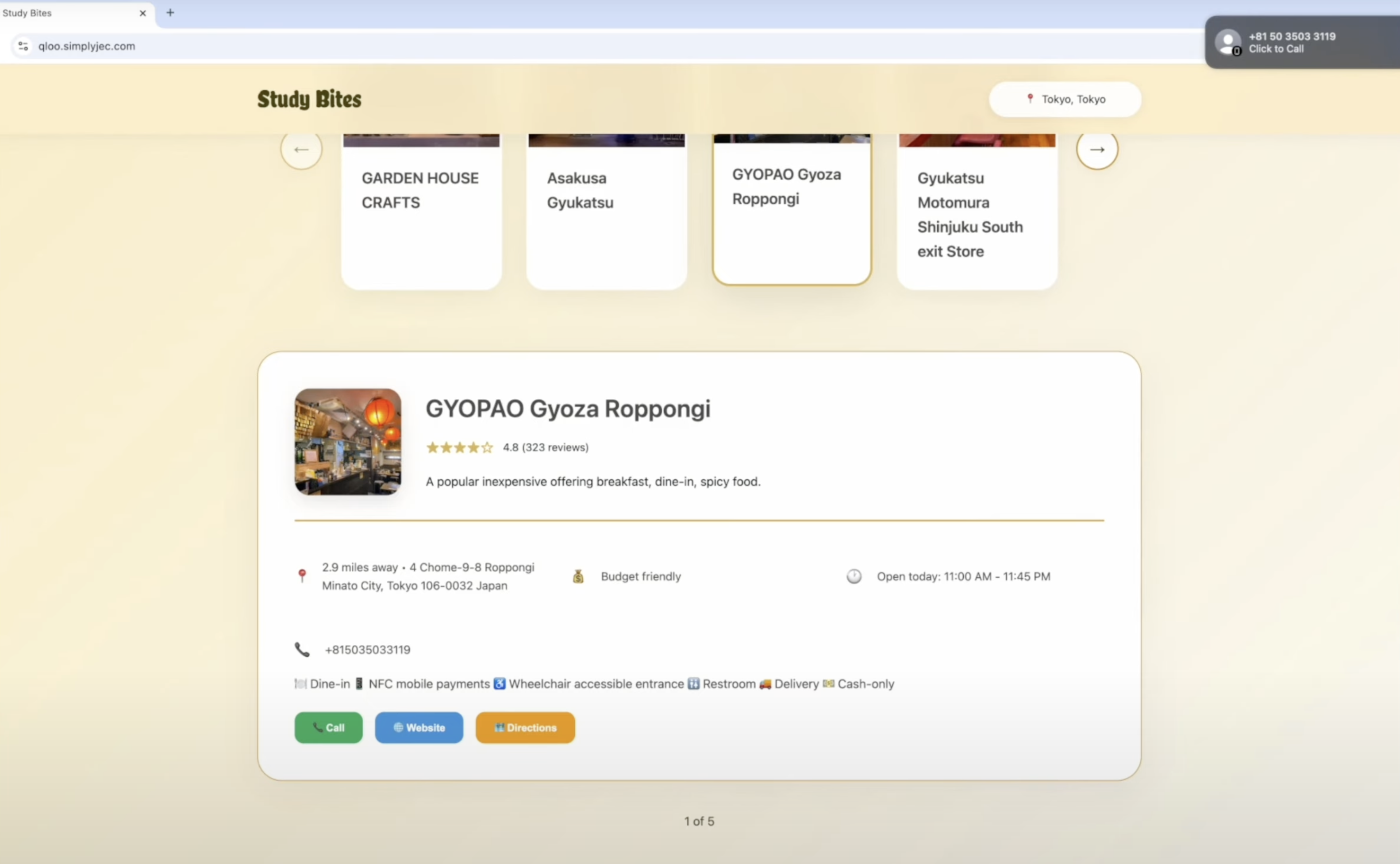
Task: Open the restaurant Website button
Action: coord(419,727)
